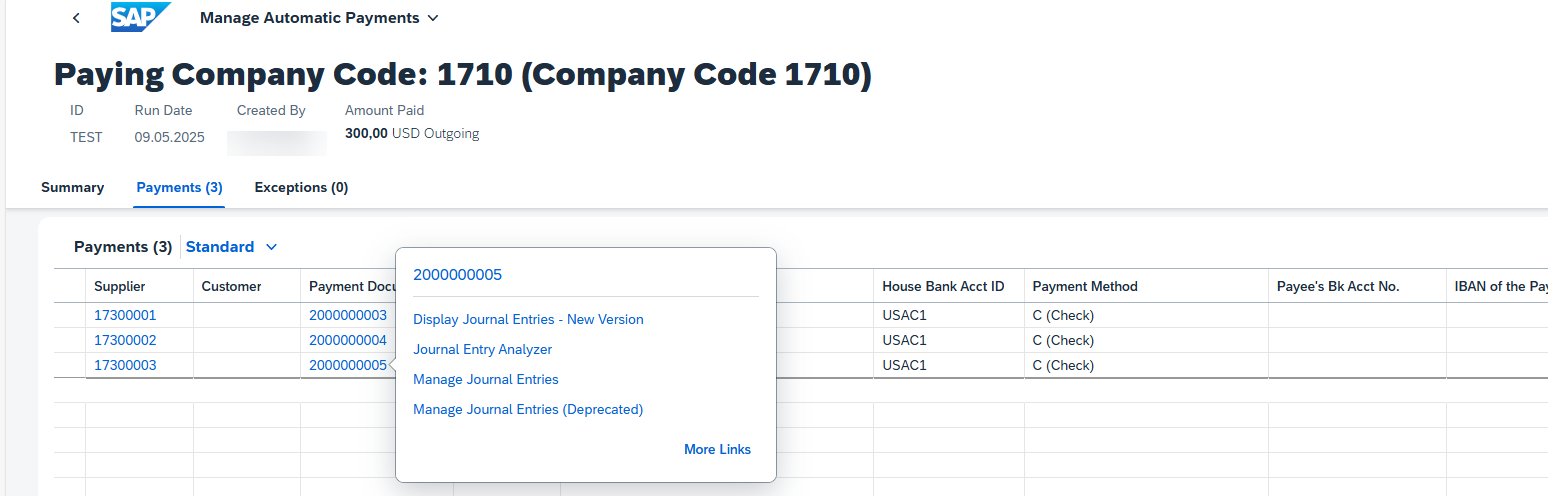Click payment document 2000000004
This screenshot has width=1548, height=496.
click(x=348, y=340)
